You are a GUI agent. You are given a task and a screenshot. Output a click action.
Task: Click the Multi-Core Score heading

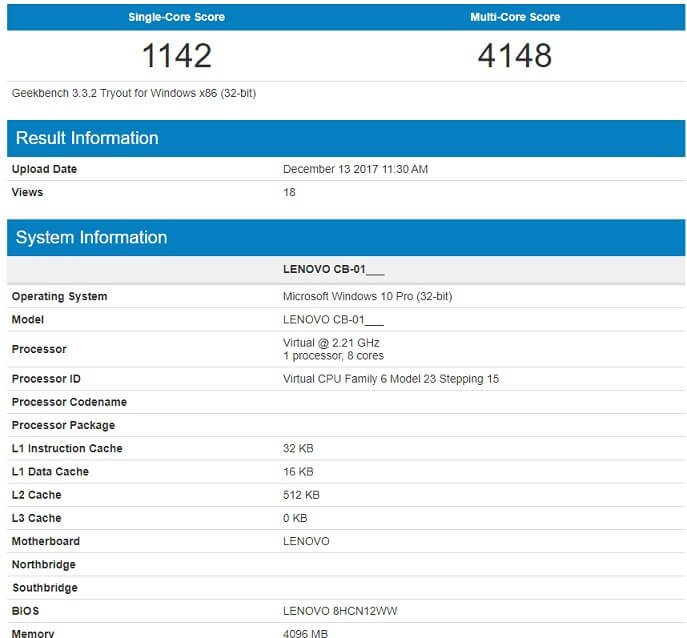pyautogui.click(x=515, y=17)
